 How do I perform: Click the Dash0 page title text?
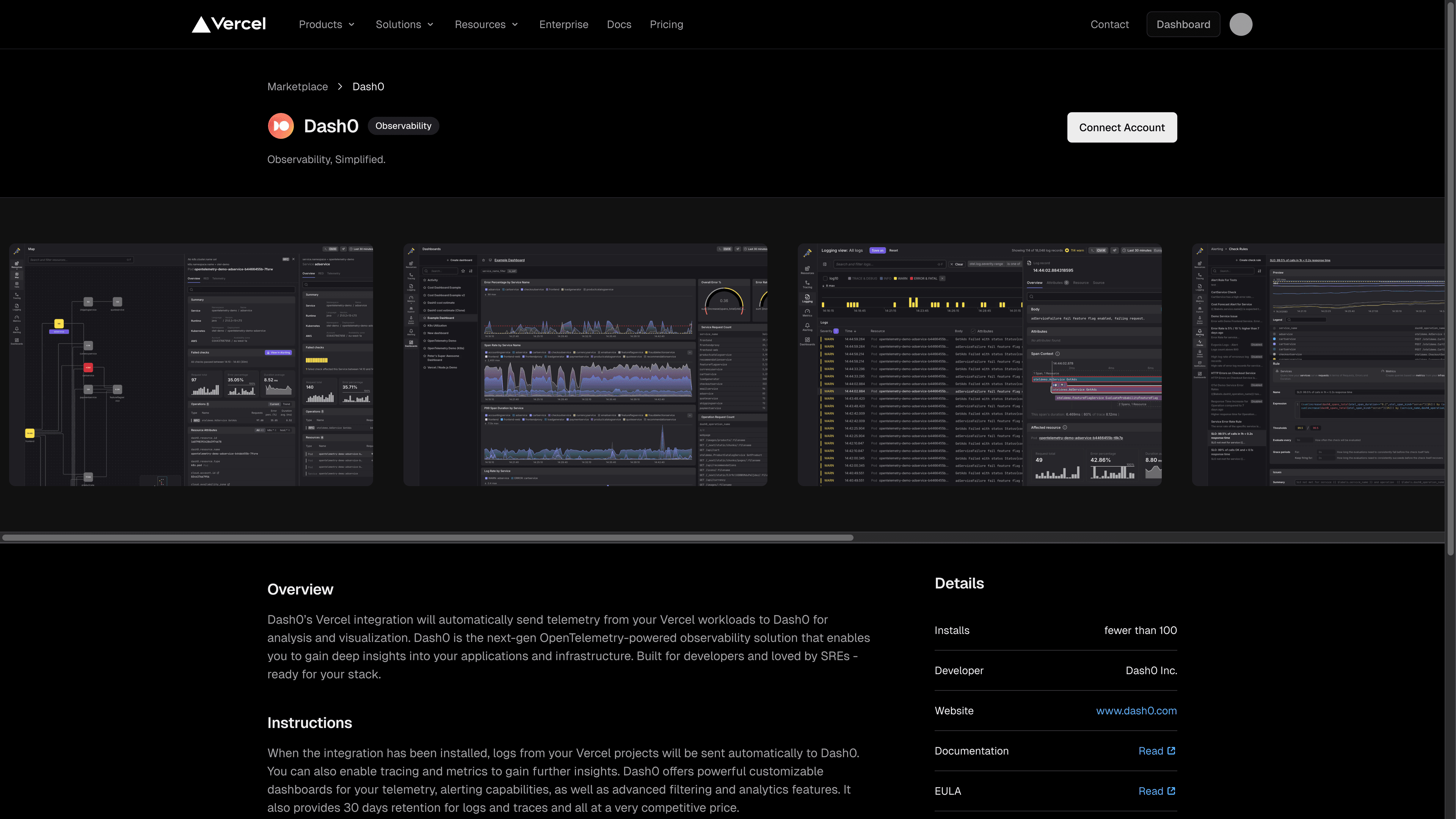coord(331,126)
